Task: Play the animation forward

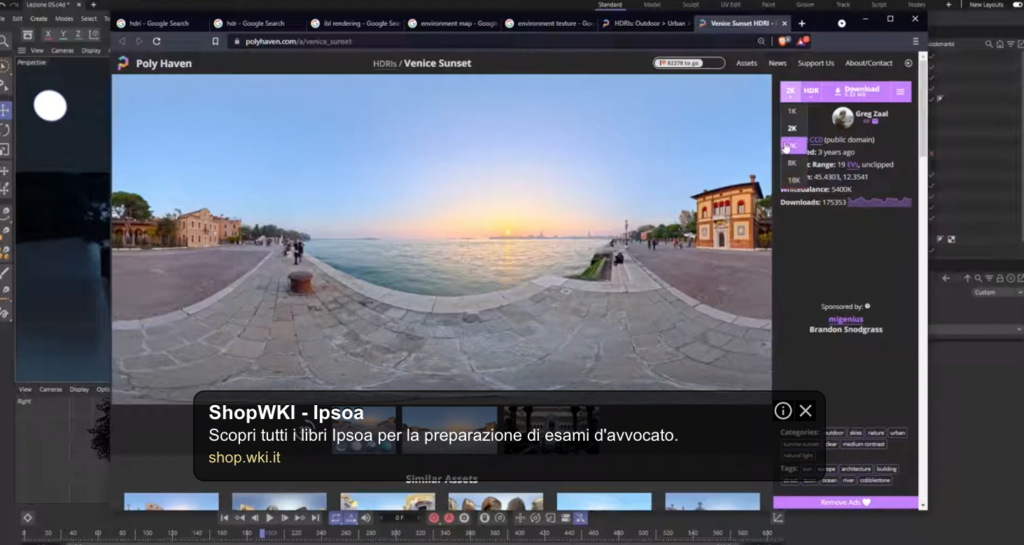Action: 270,518
